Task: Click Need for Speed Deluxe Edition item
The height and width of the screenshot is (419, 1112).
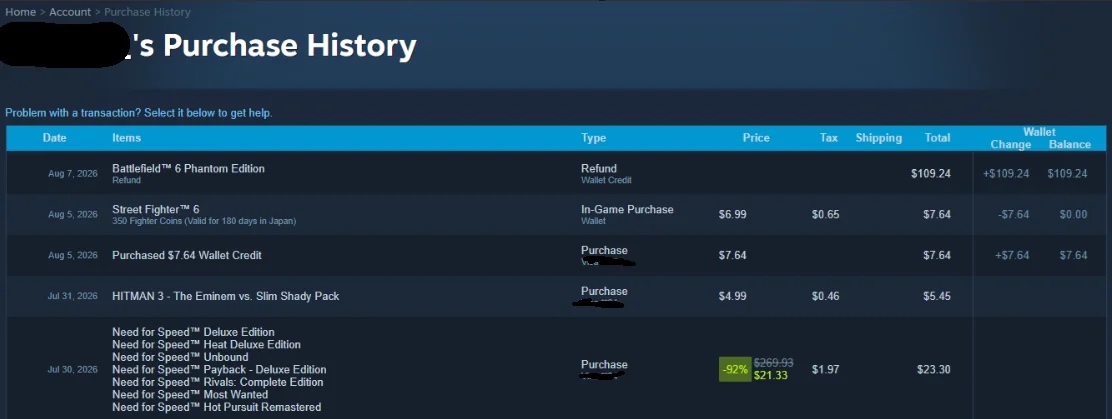Action: pos(193,332)
